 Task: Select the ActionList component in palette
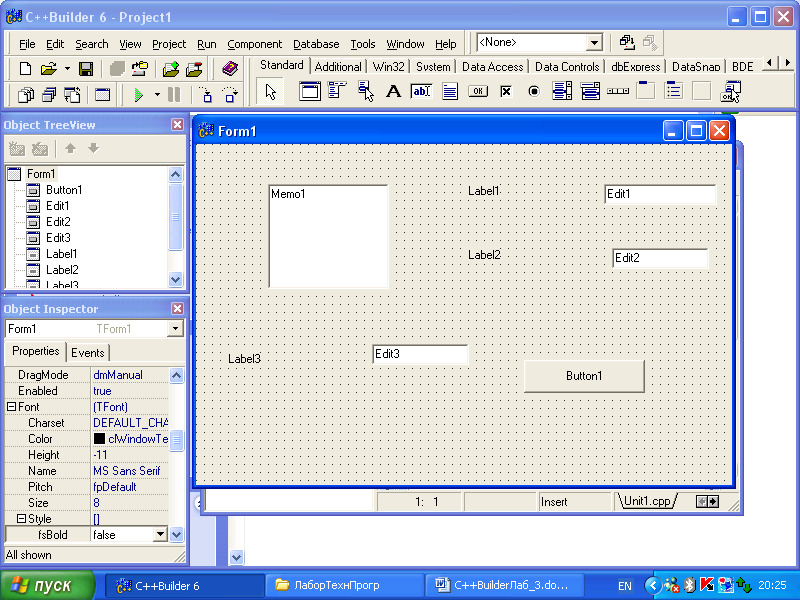[730, 92]
